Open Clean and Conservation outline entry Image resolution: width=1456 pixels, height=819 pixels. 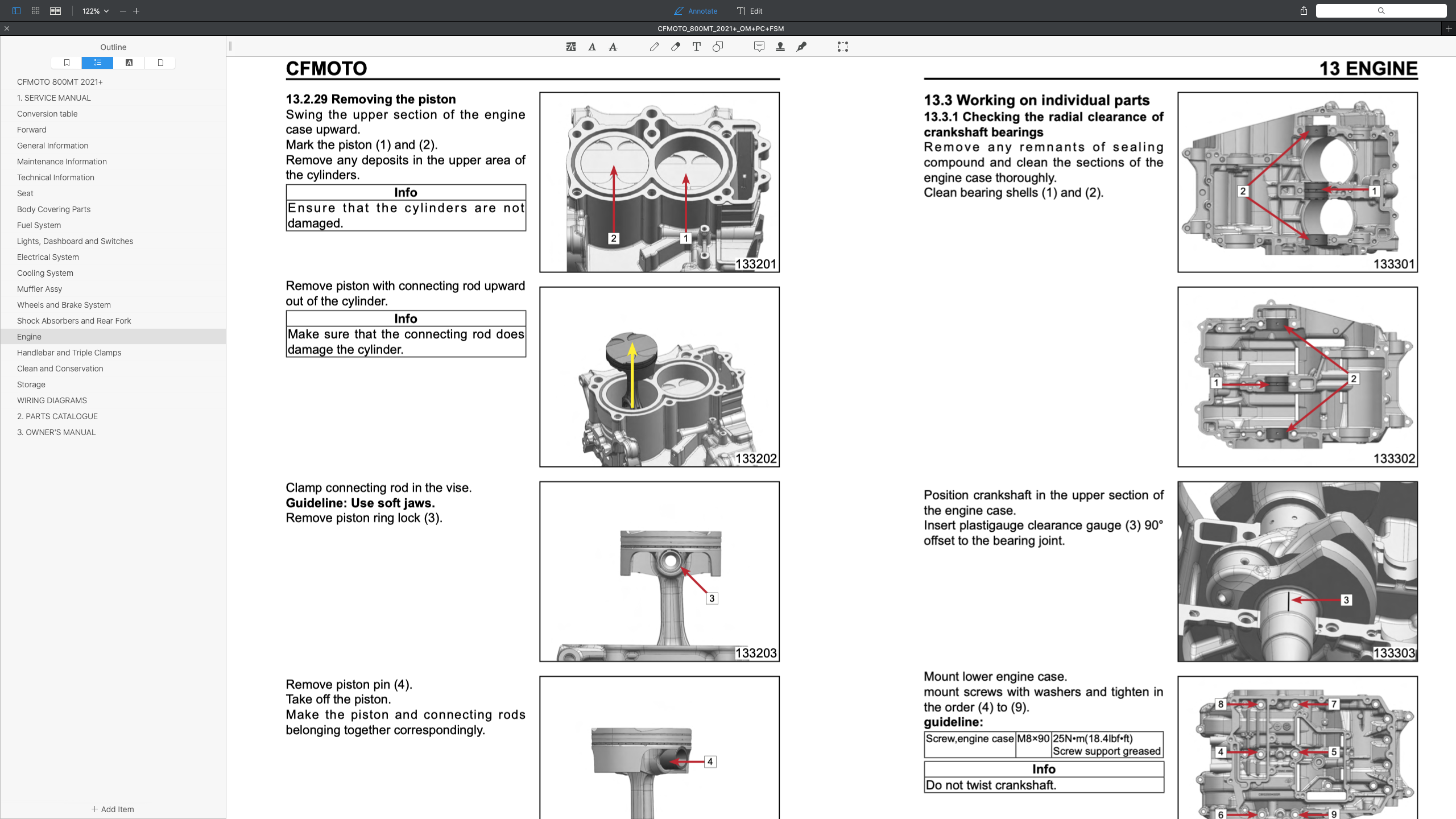click(x=60, y=369)
